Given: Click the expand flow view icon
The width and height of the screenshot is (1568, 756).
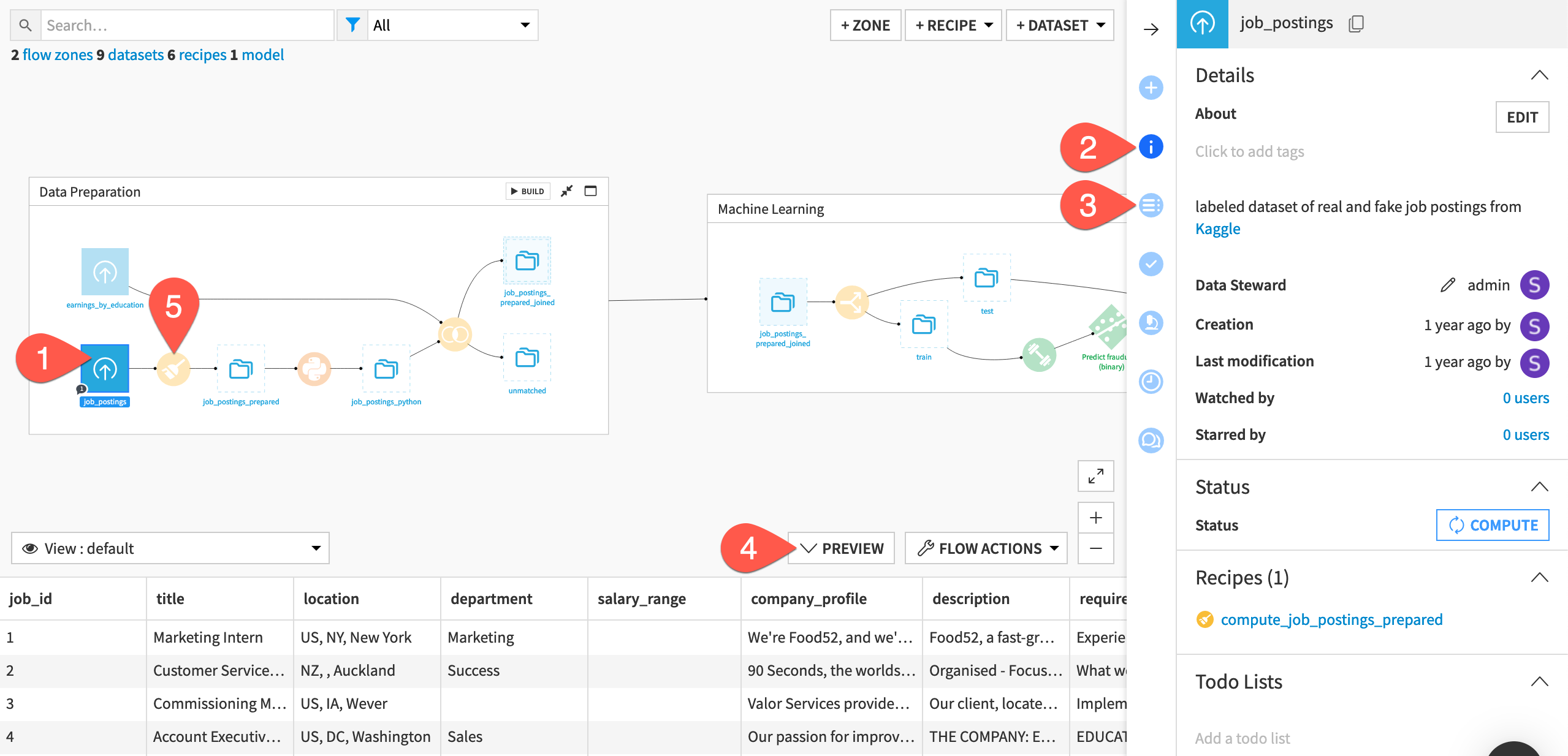Looking at the screenshot, I should coord(1096,476).
